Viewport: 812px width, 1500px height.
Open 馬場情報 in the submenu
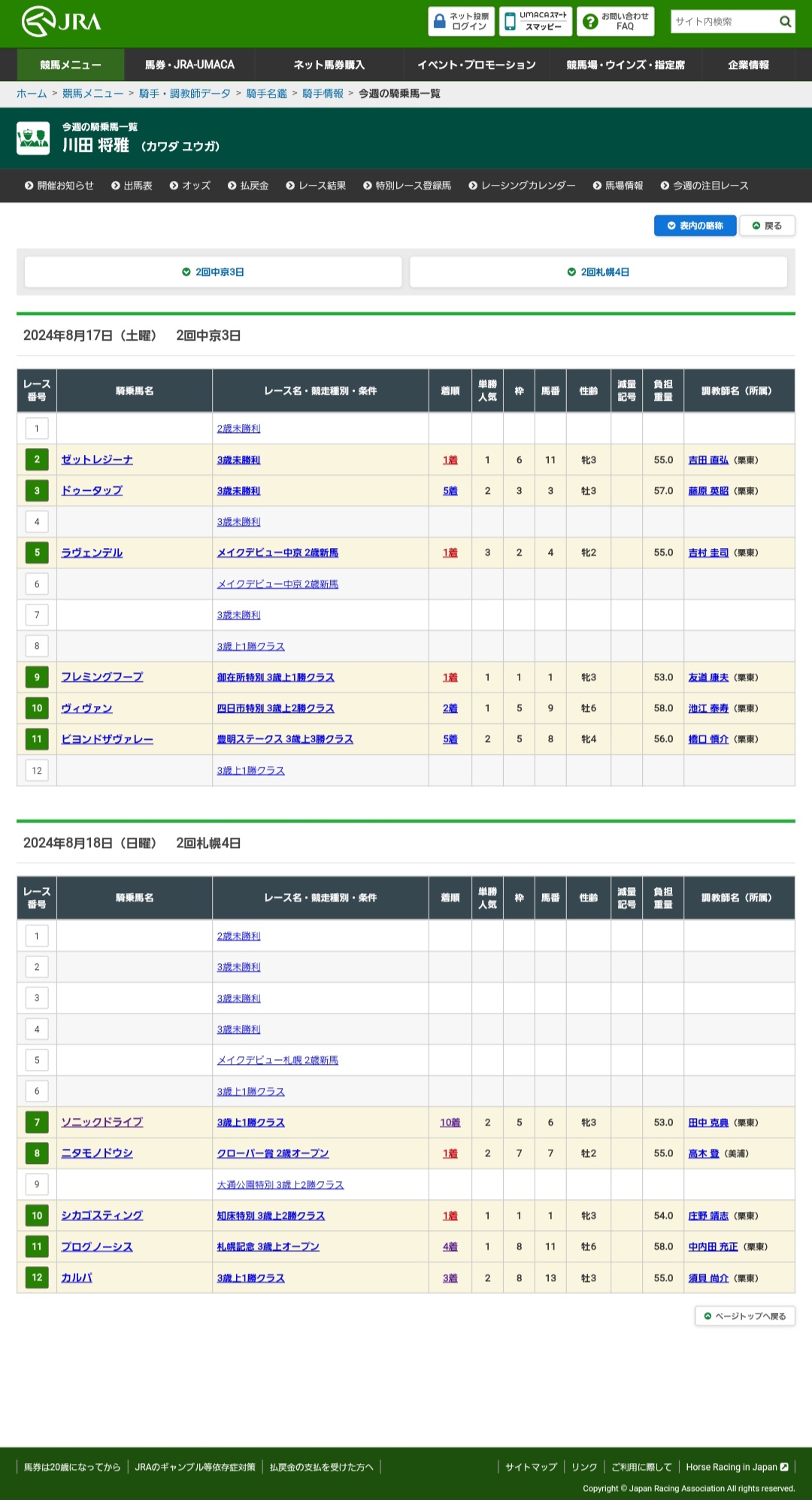(x=618, y=186)
